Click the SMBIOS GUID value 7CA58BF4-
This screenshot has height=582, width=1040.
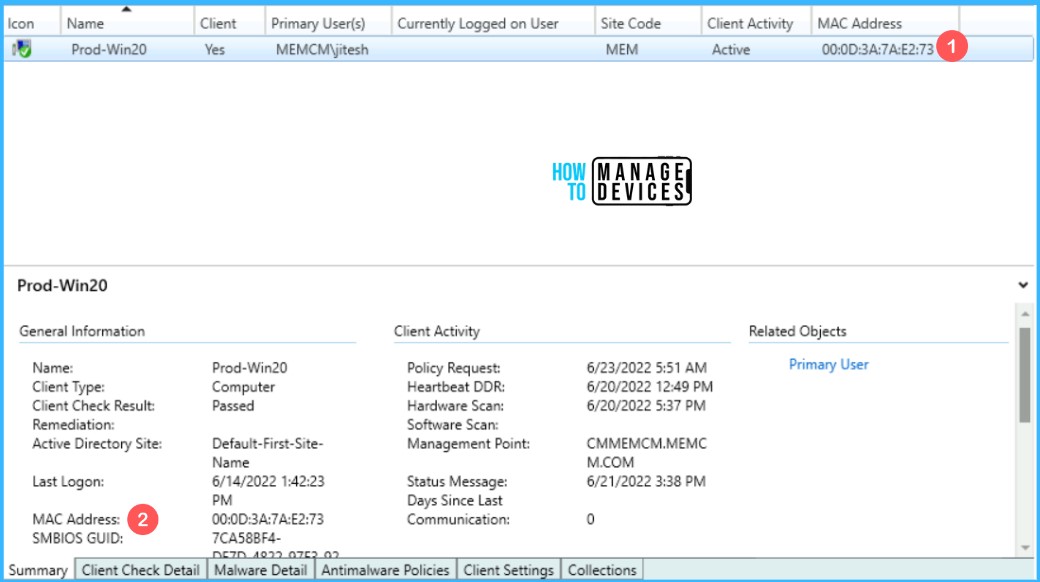pyautogui.click(x=246, y=538)
